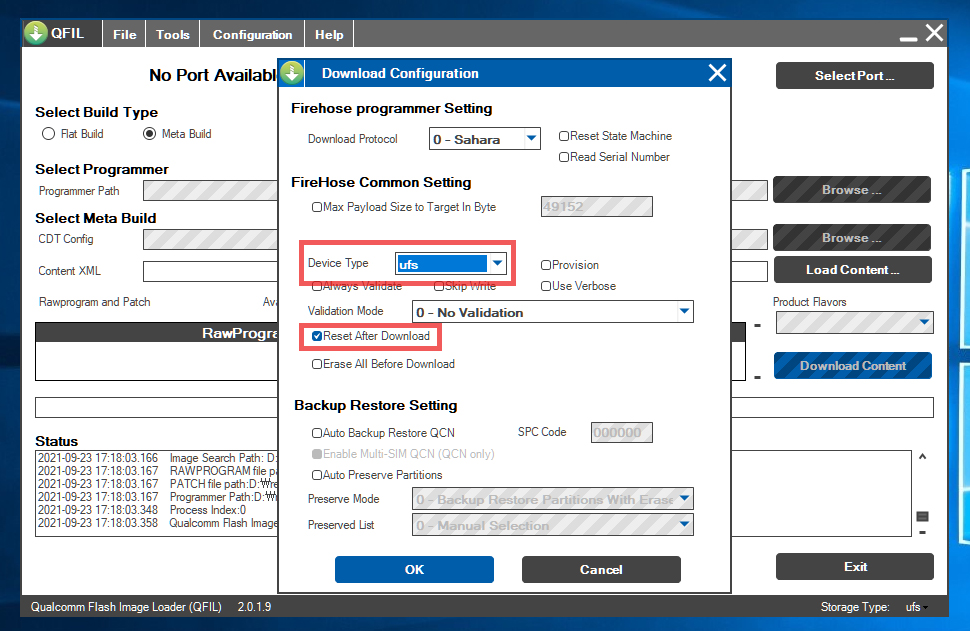This screenshot has height=631, width=970.
Task: Click the Download Content button
Action: click(852, 366)
